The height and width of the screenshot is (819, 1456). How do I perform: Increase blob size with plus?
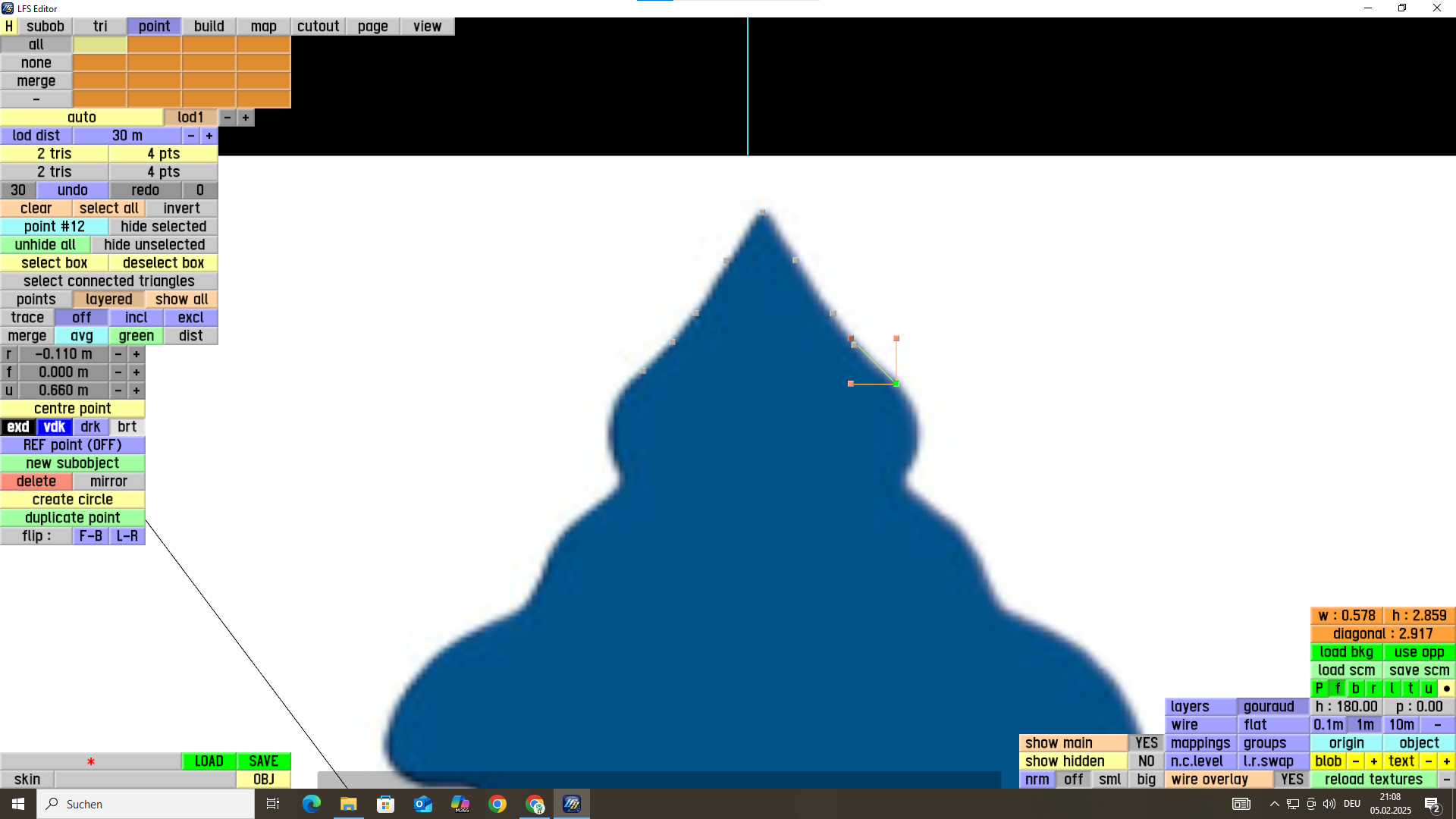(1373, 761)
